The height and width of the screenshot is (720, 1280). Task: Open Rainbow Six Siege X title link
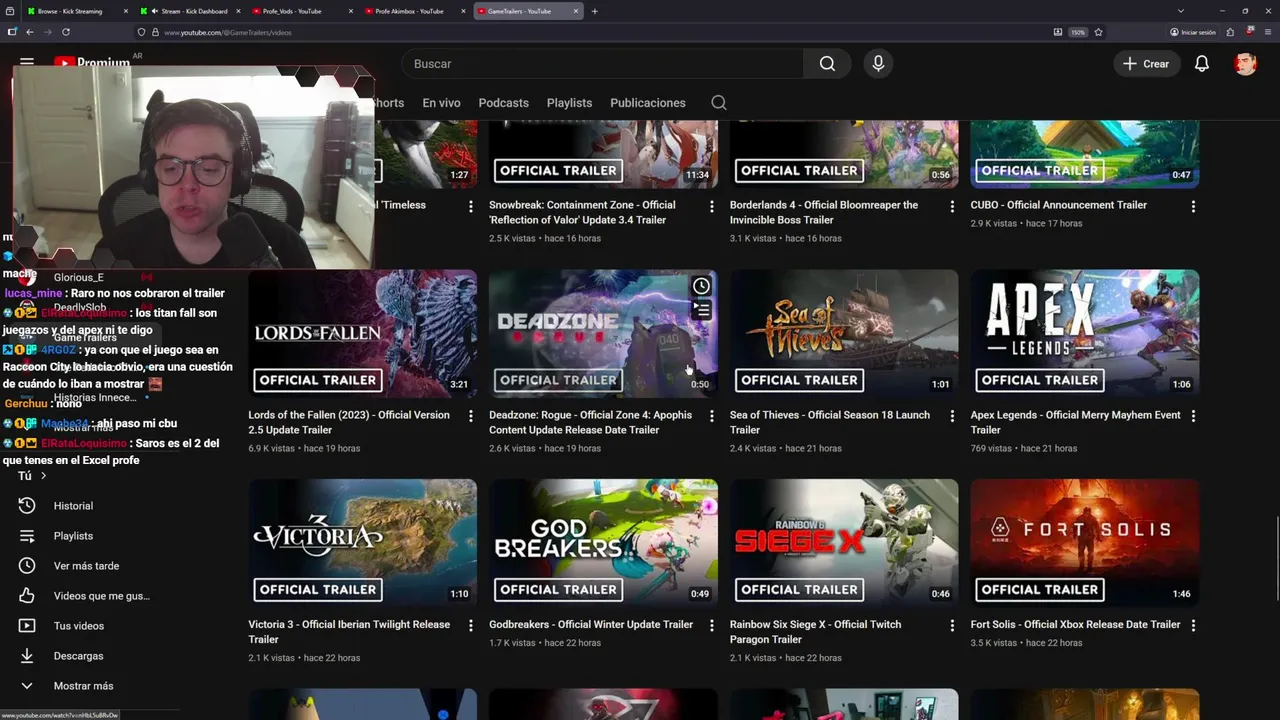(815, 632)
